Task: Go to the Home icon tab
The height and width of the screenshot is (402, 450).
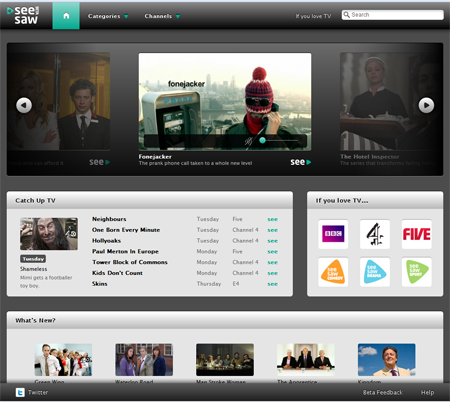Action: point(66,16)
